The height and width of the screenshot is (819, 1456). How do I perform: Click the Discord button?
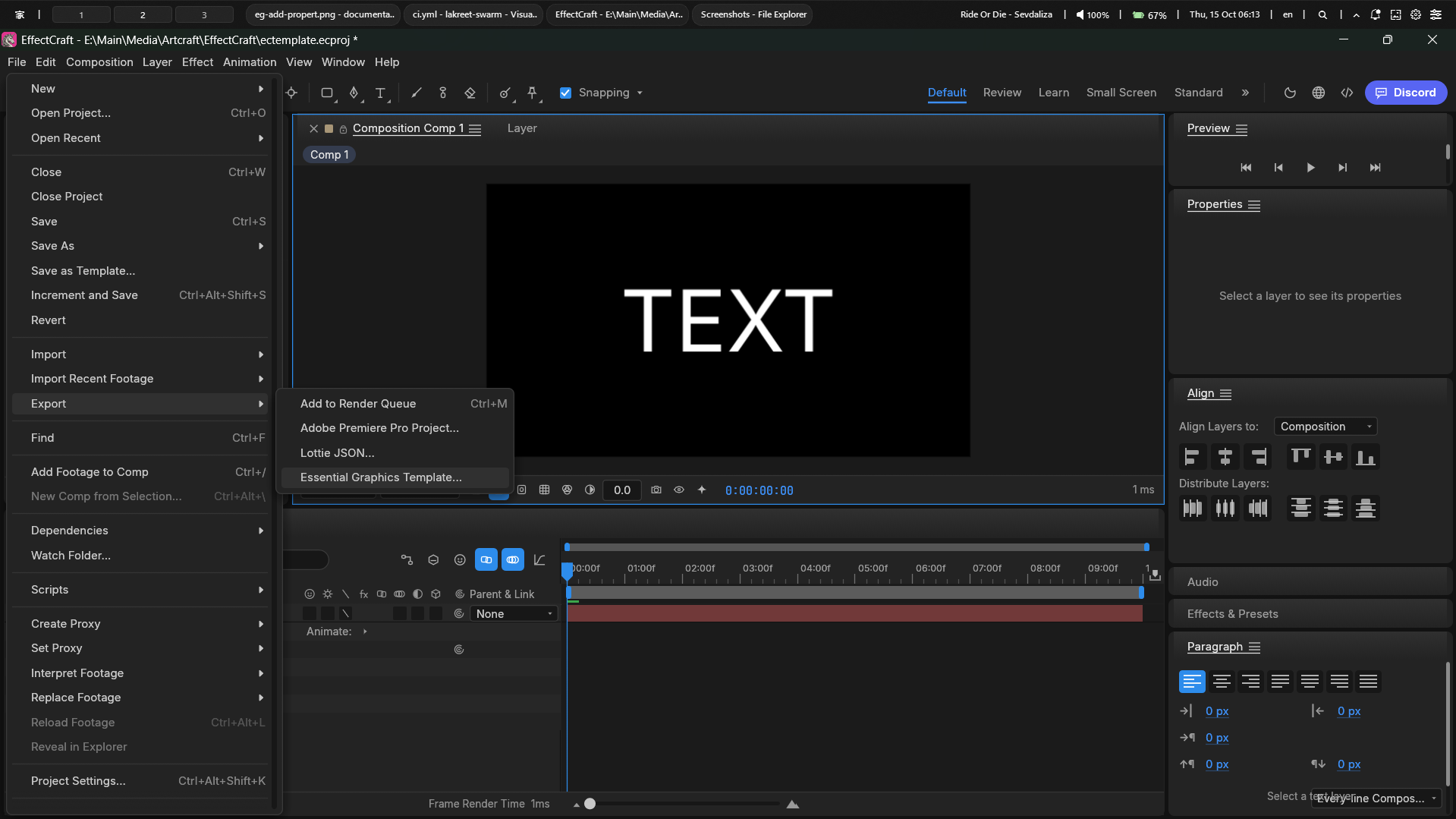coord(1405,93)
